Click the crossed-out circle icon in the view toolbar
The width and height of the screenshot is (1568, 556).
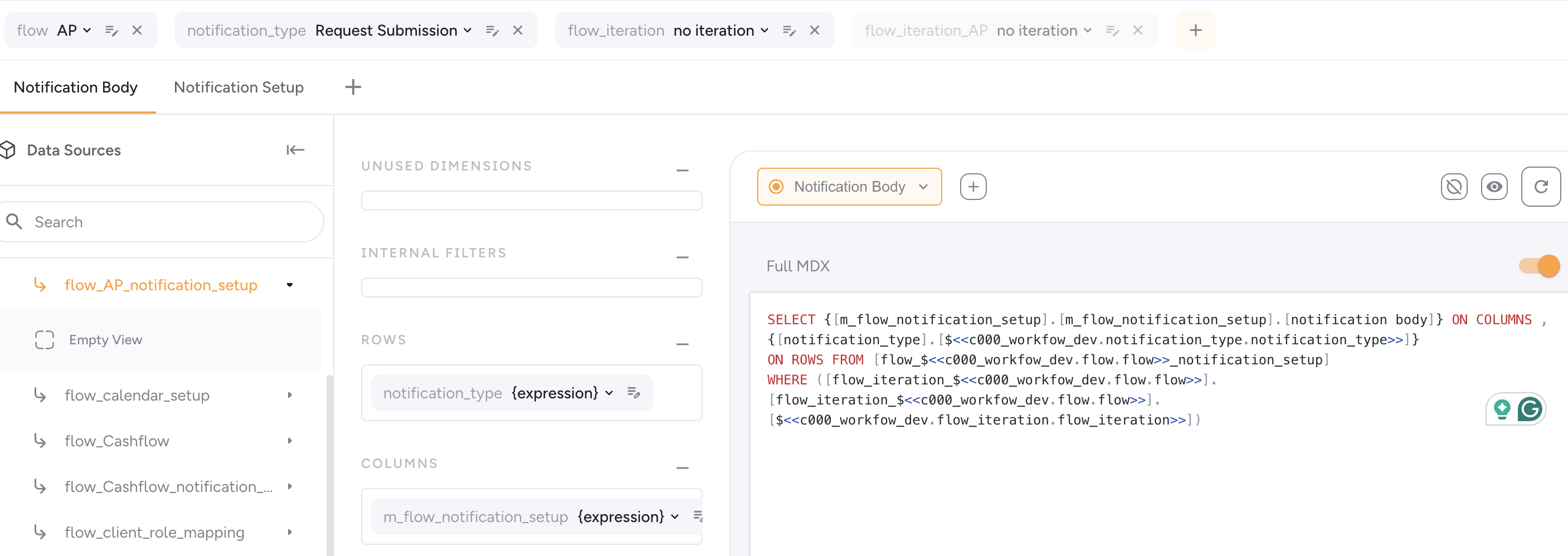1454,187
